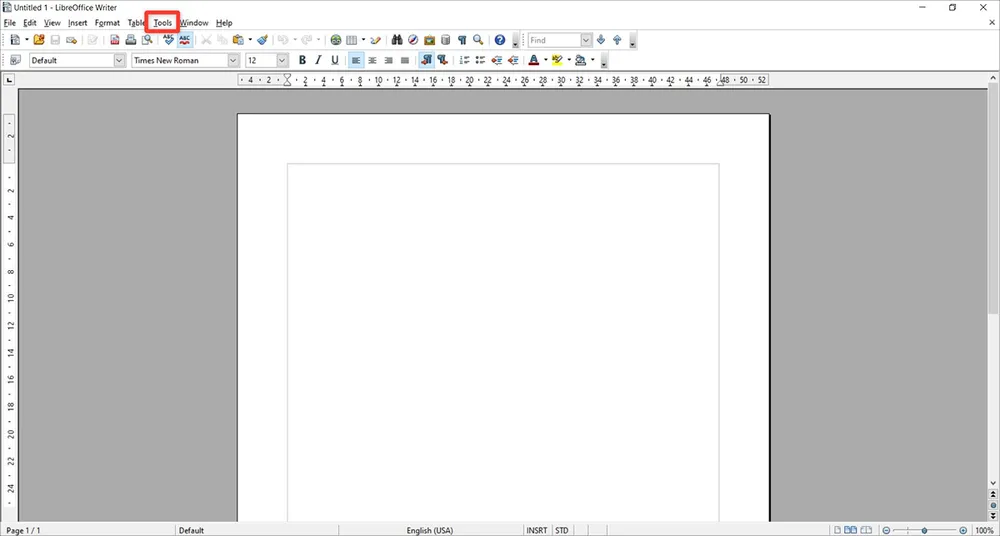1000x536 pixels.
Task: Open LibreOffice Help question mark icon
Action: (x=500, y=40)
